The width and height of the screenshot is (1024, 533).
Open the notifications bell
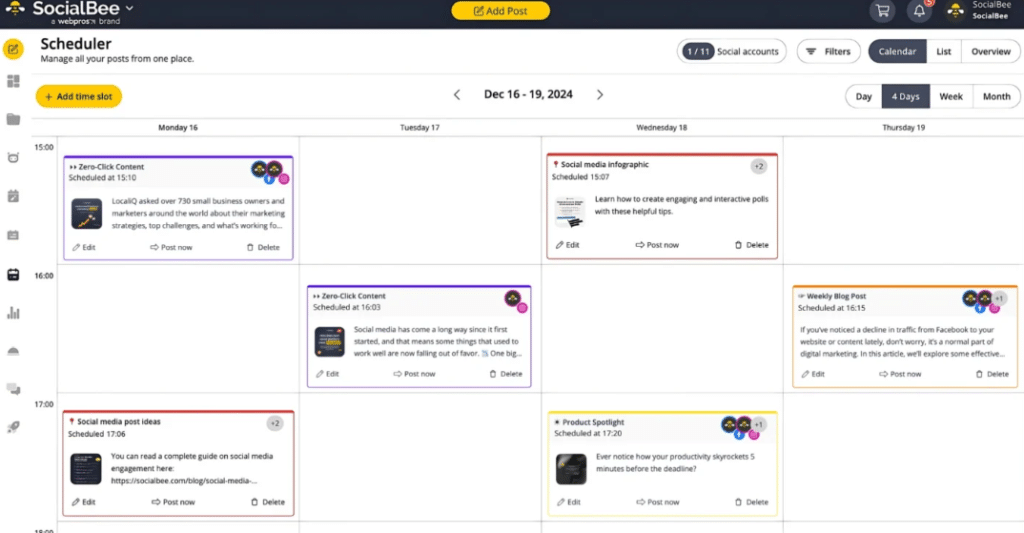click(x=920, y=11)
